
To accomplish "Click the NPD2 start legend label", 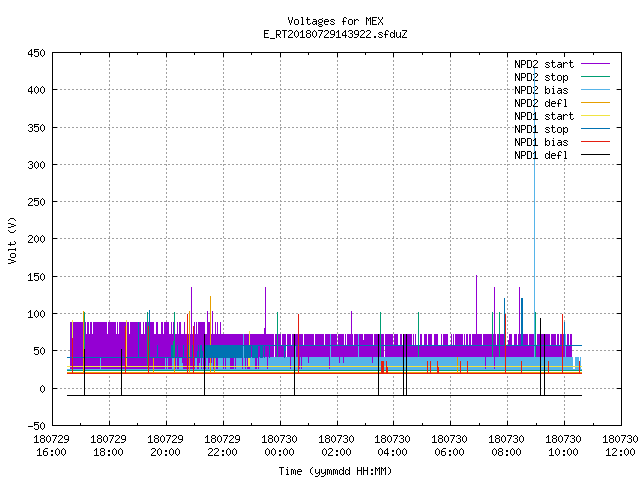I will (x=544, y=64).
